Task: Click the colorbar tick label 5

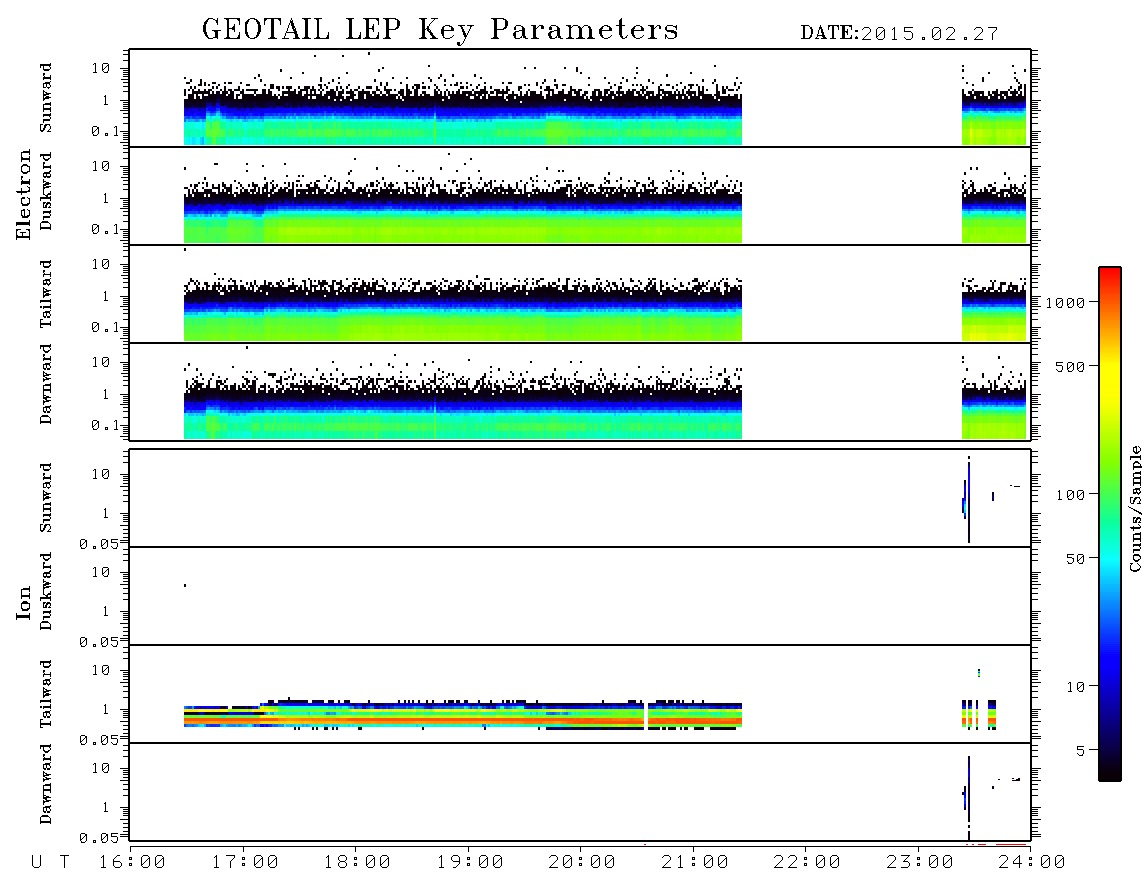Action: pos(1081,750)
